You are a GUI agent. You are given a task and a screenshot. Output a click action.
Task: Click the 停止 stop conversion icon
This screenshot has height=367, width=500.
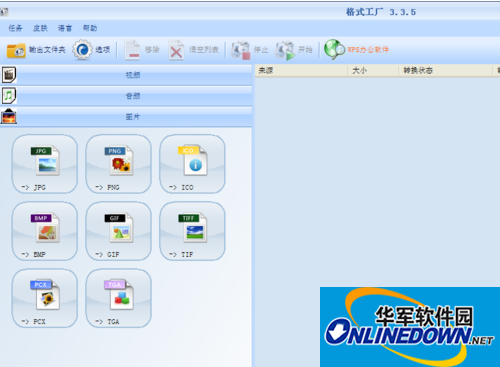point(241,50)
